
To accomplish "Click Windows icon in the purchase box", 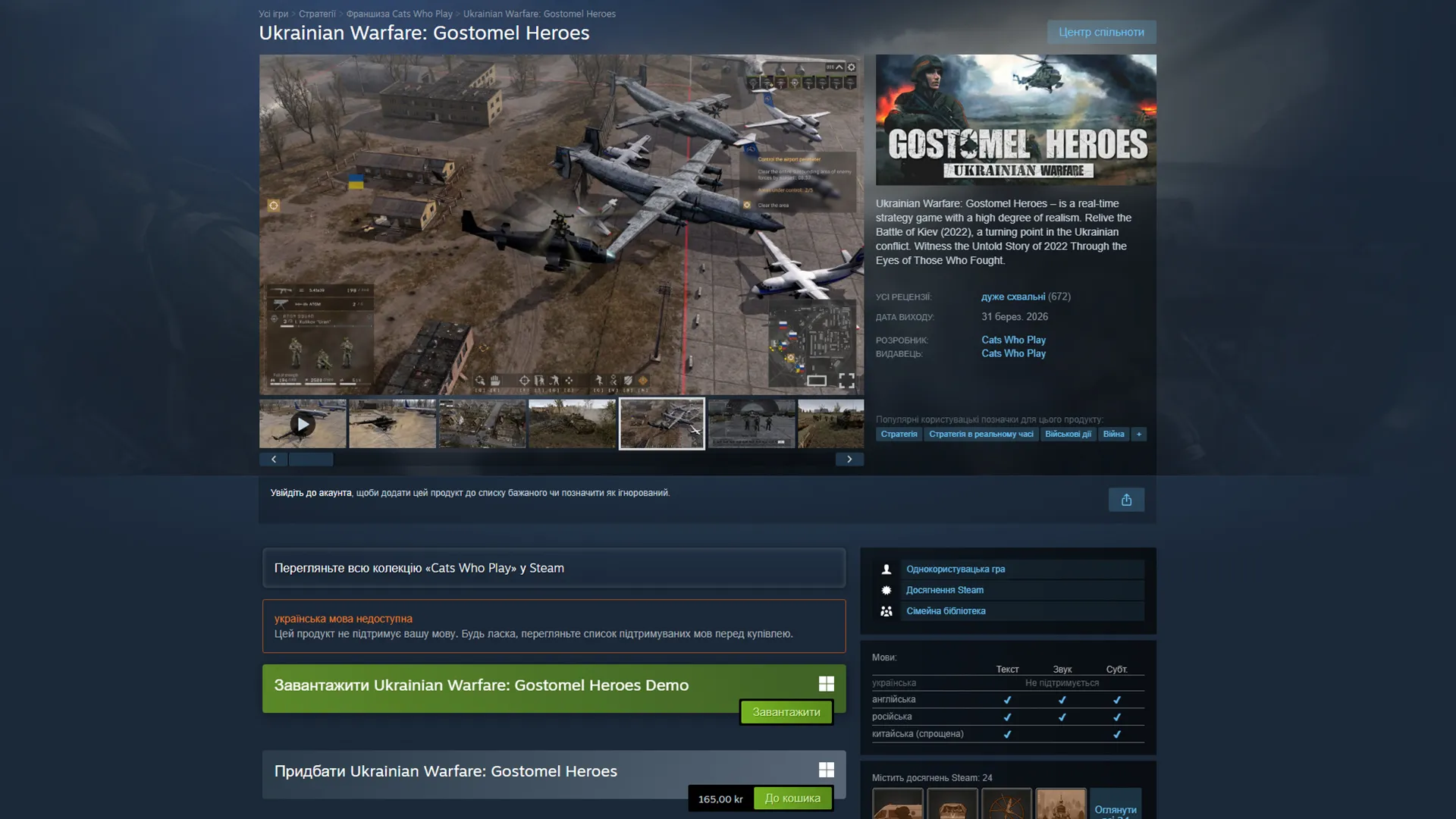I will [827, 770].
